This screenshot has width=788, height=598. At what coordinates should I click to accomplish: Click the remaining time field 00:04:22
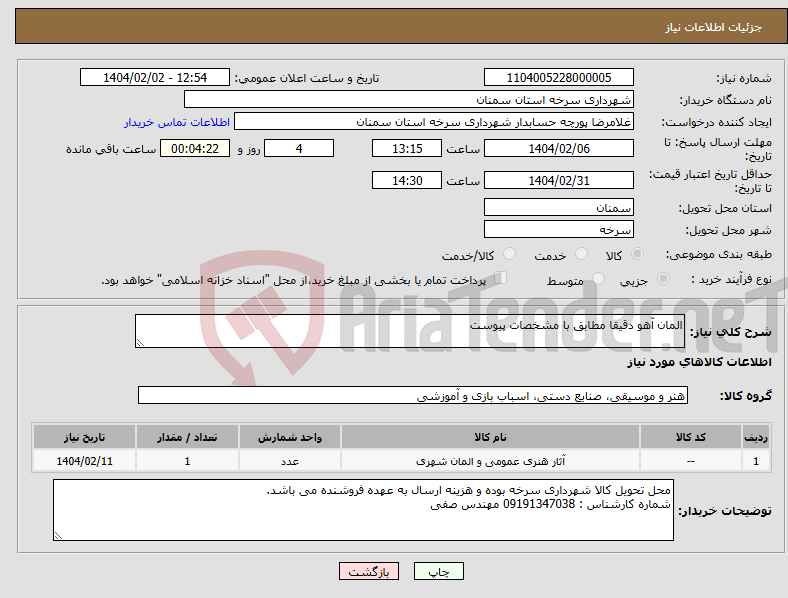click(x=195, y=148)
